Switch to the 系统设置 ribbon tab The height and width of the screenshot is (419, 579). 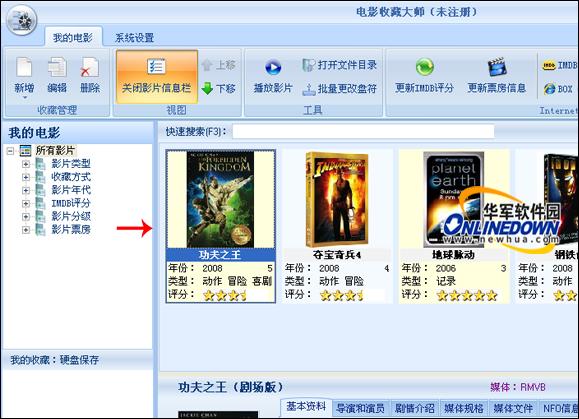[x=134, y=38]
